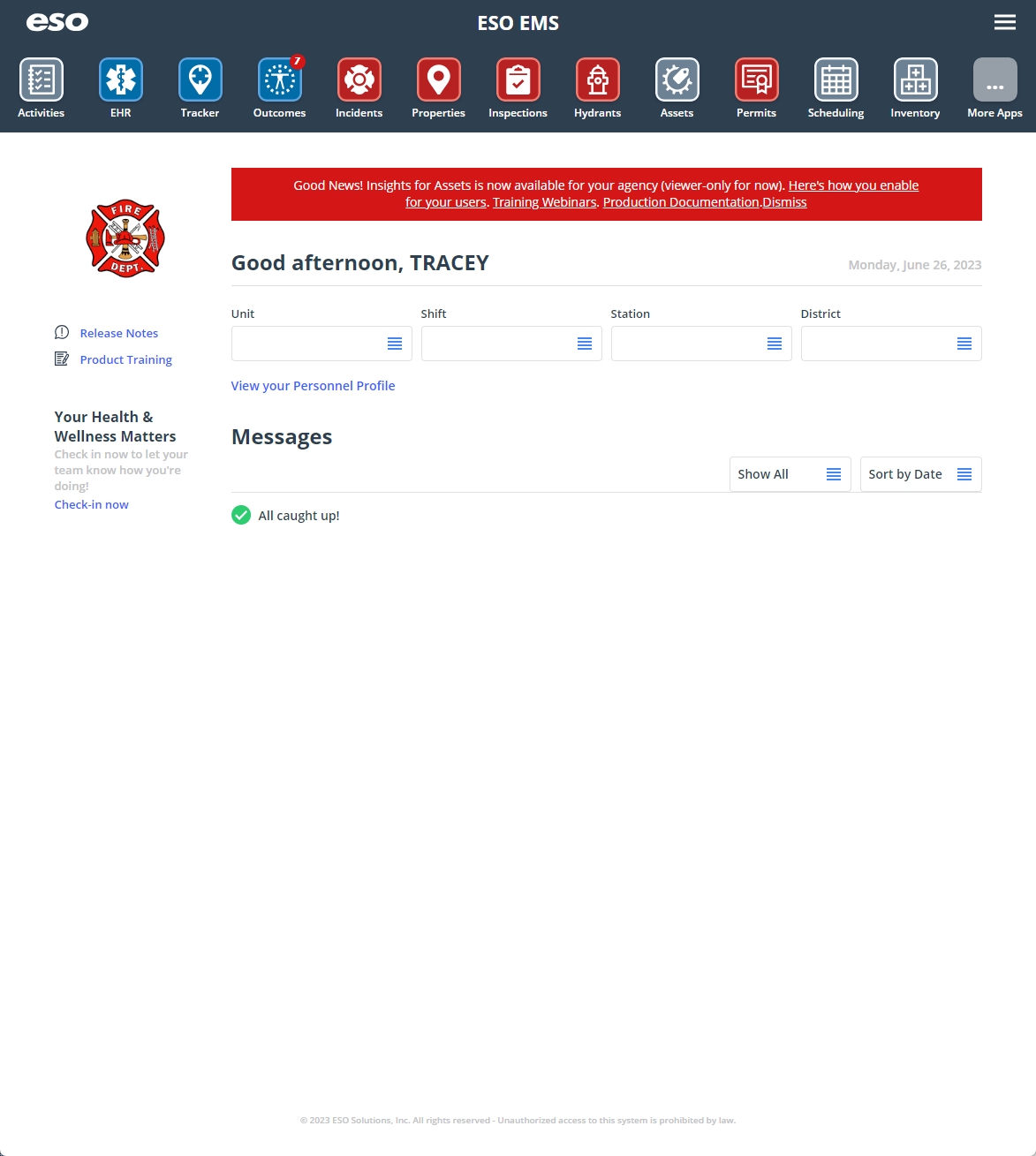Expand the Sort by Date dropdown
The image size is (1036, 1156).
click(x=921, y=474)
